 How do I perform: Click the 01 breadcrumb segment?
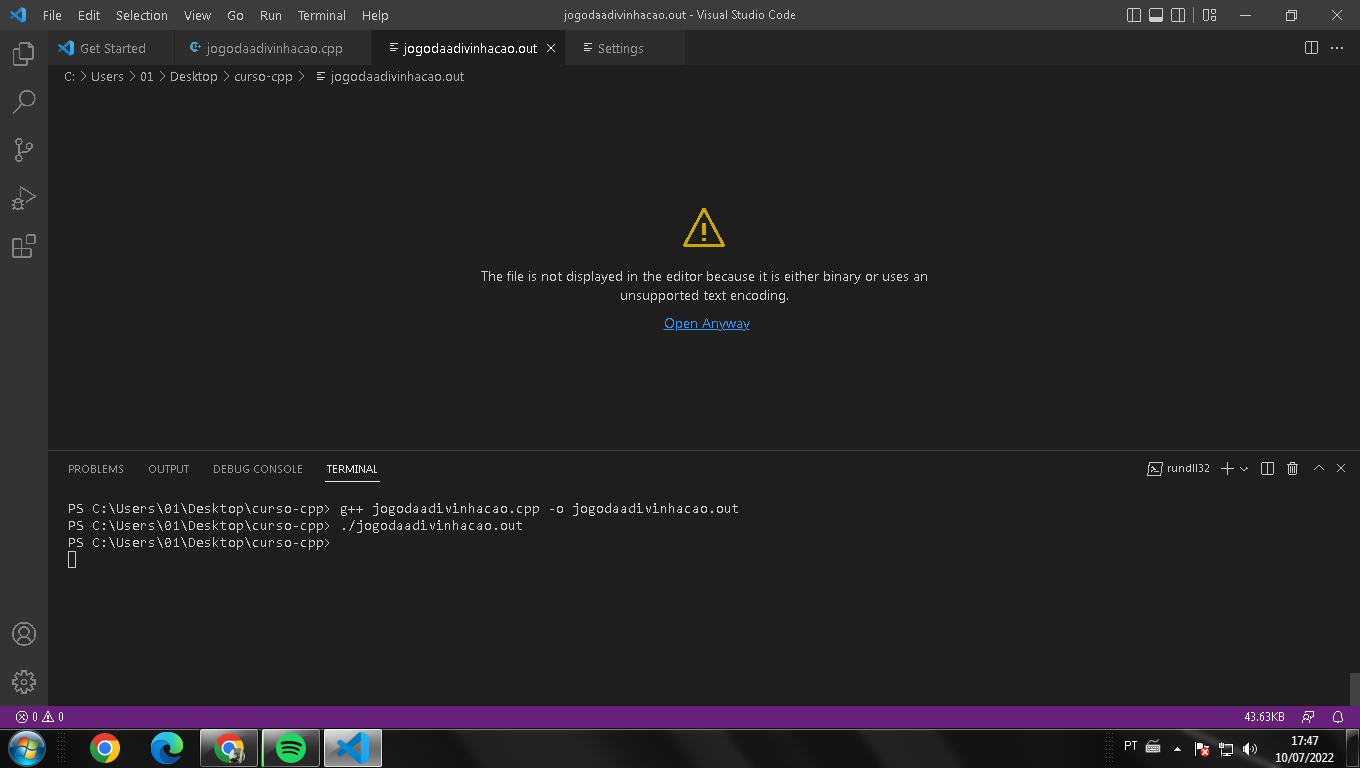coord(147,76)
